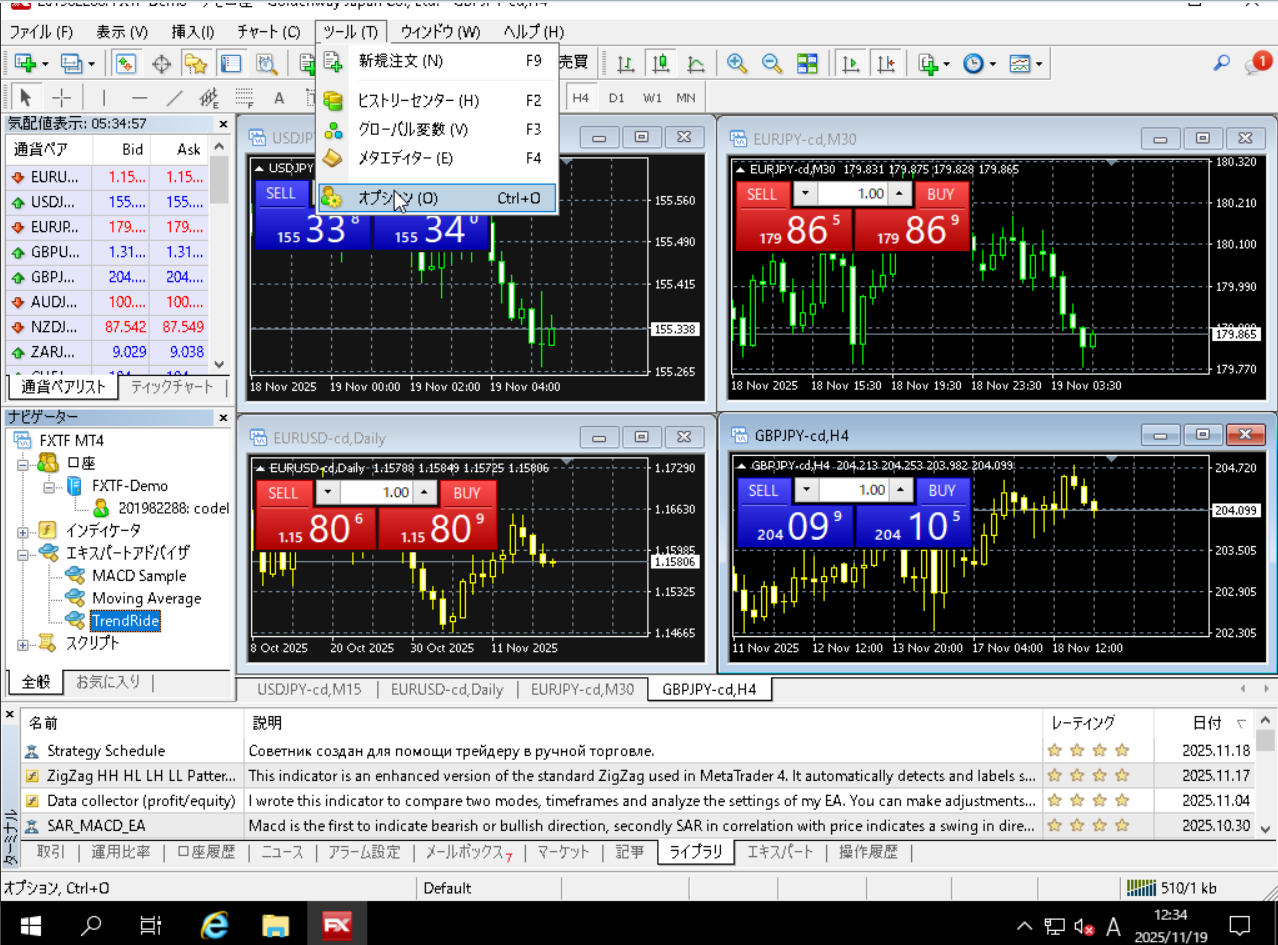Click BUY on the GBPJPY chart
The height and width of the screenshot is (945, 1278).
942,490
